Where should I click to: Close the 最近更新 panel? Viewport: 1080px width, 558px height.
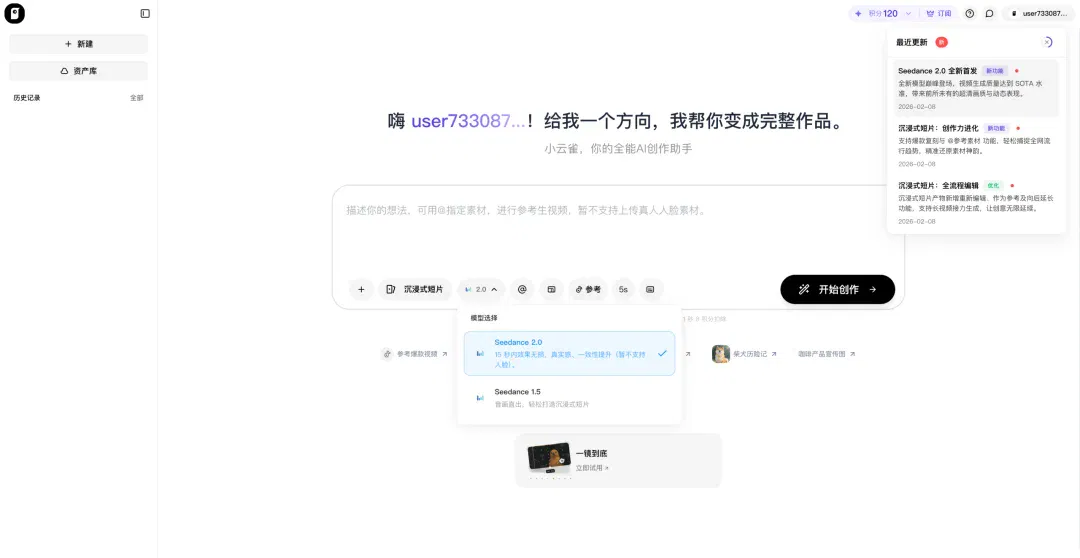point(1048,42)
